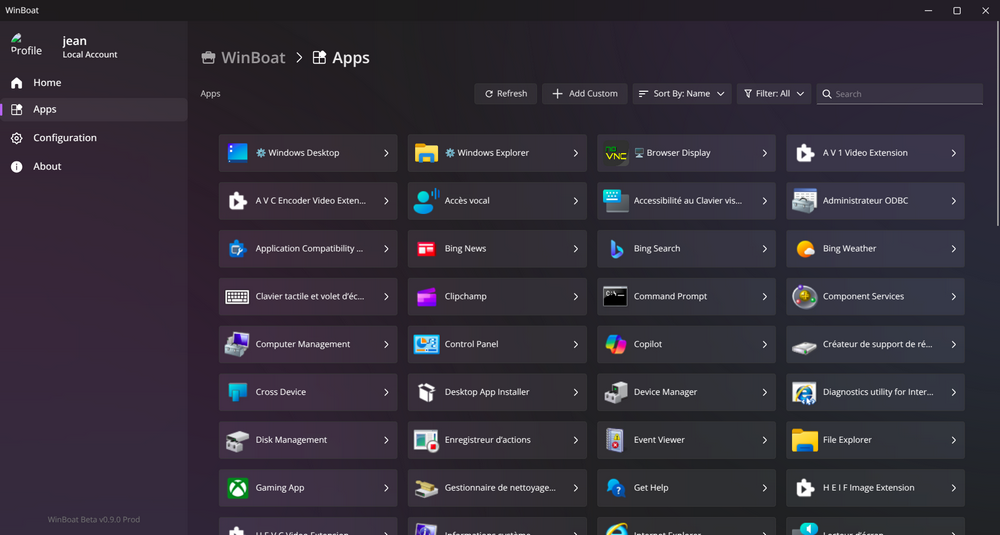This screenshot has width=1000, height=535.
Task: Click the Bing News icon
Action: coord(426,249)
